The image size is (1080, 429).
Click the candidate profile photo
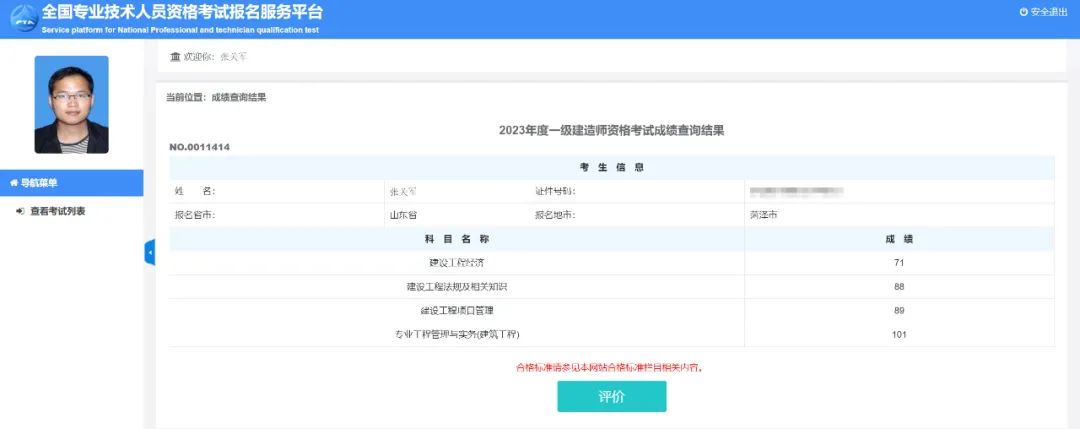(x=71, y=104)
